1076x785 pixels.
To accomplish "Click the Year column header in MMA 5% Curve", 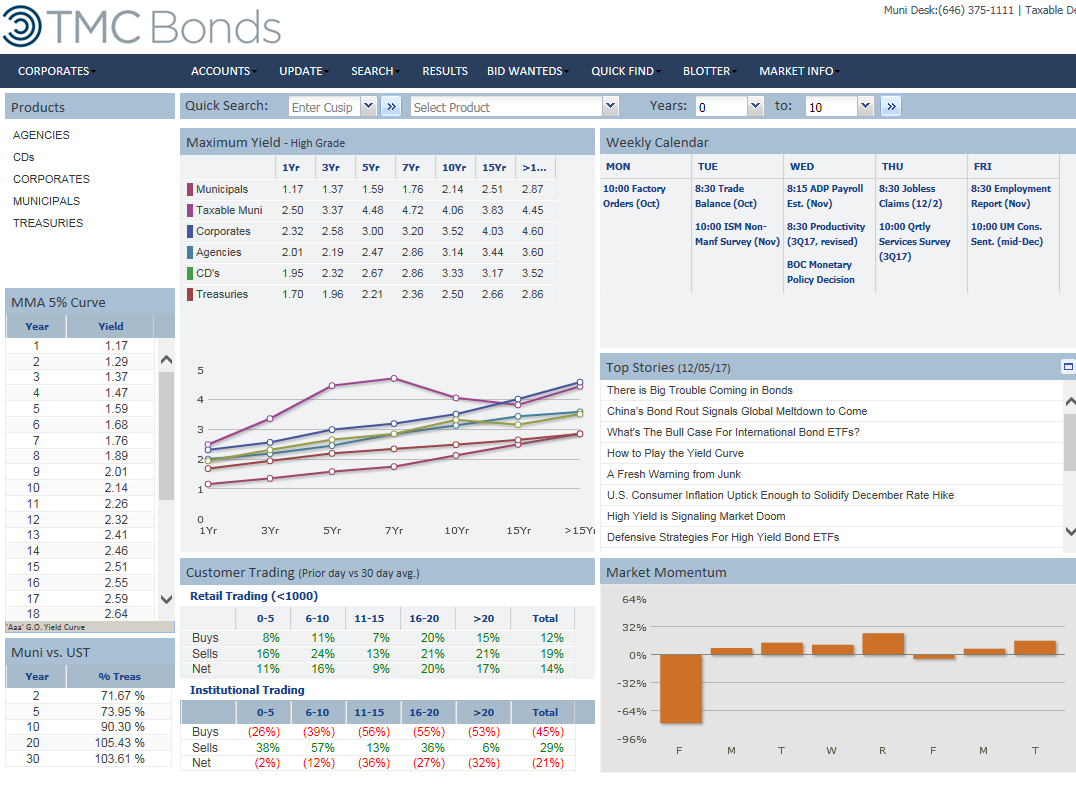I will pos(36,327).
